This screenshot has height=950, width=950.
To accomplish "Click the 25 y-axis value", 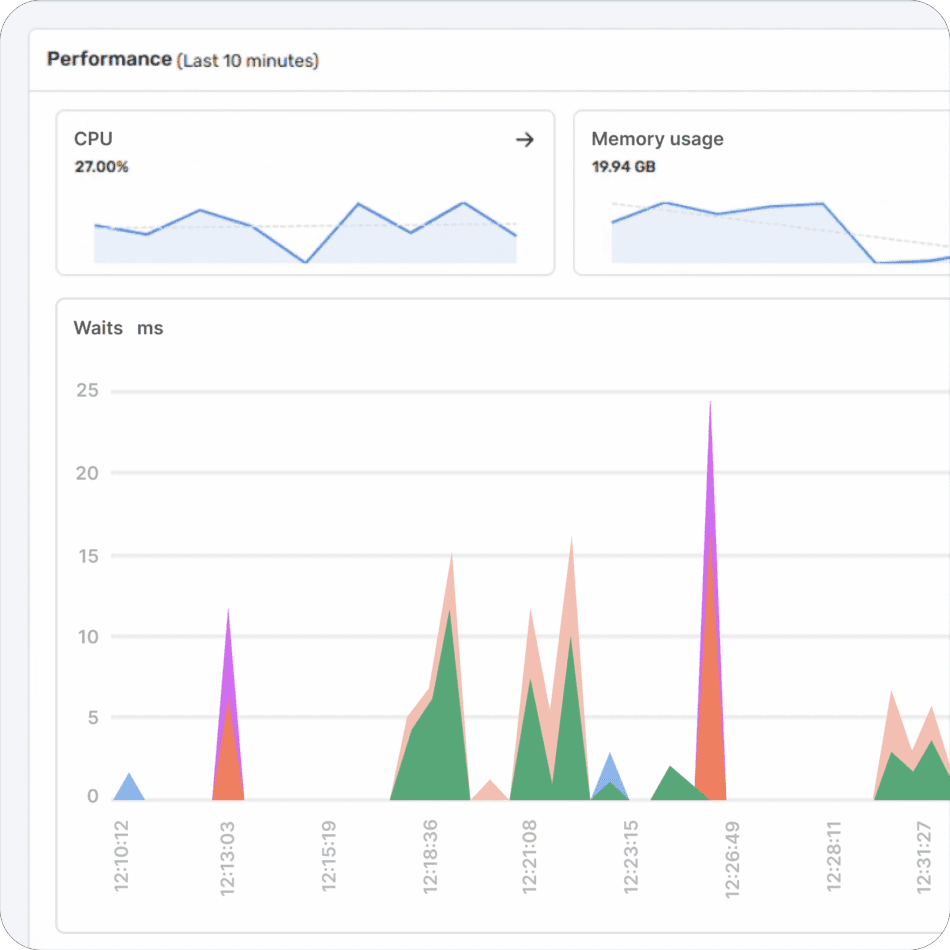I will click(x=87, y=390).
